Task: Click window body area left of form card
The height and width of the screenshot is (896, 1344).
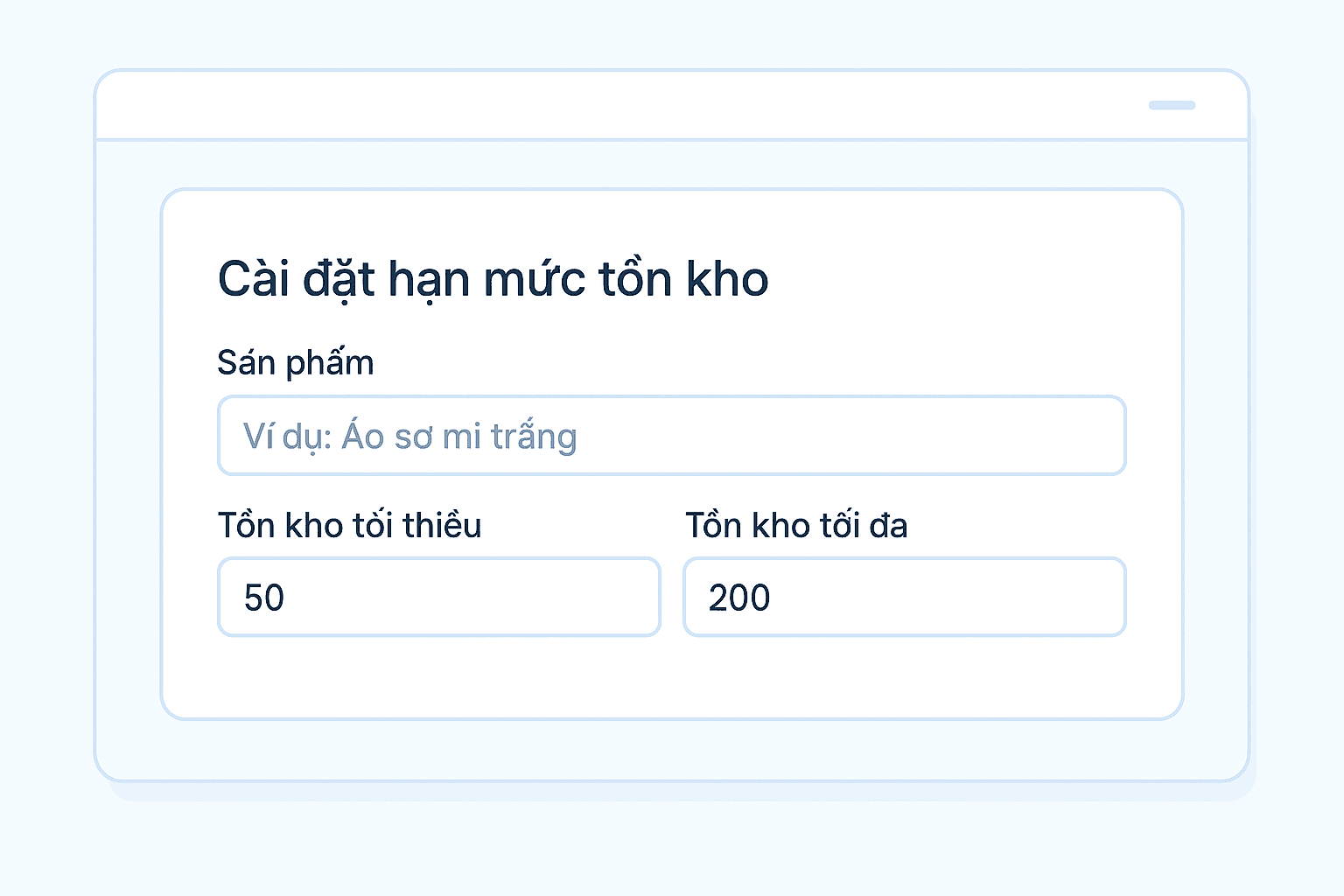Action: click(x=128, y=455)
